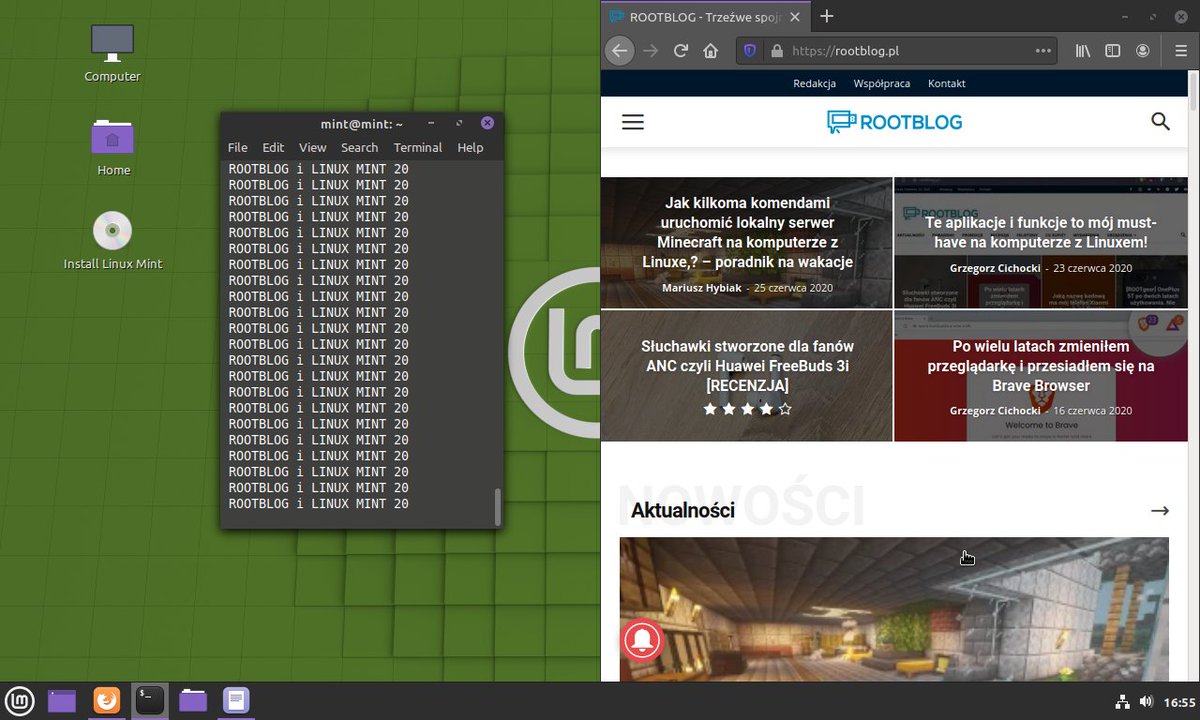
Task: Open Redakcja link in site header
Action: click(814, 84)
